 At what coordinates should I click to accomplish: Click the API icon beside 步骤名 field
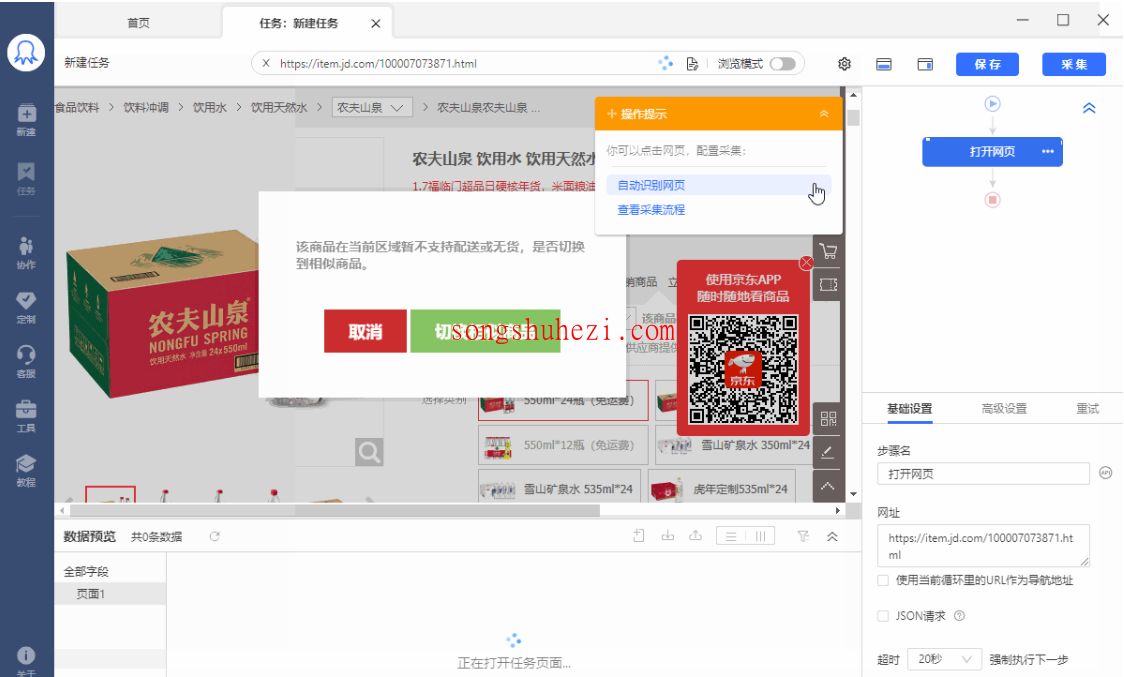coord(1105,473)
